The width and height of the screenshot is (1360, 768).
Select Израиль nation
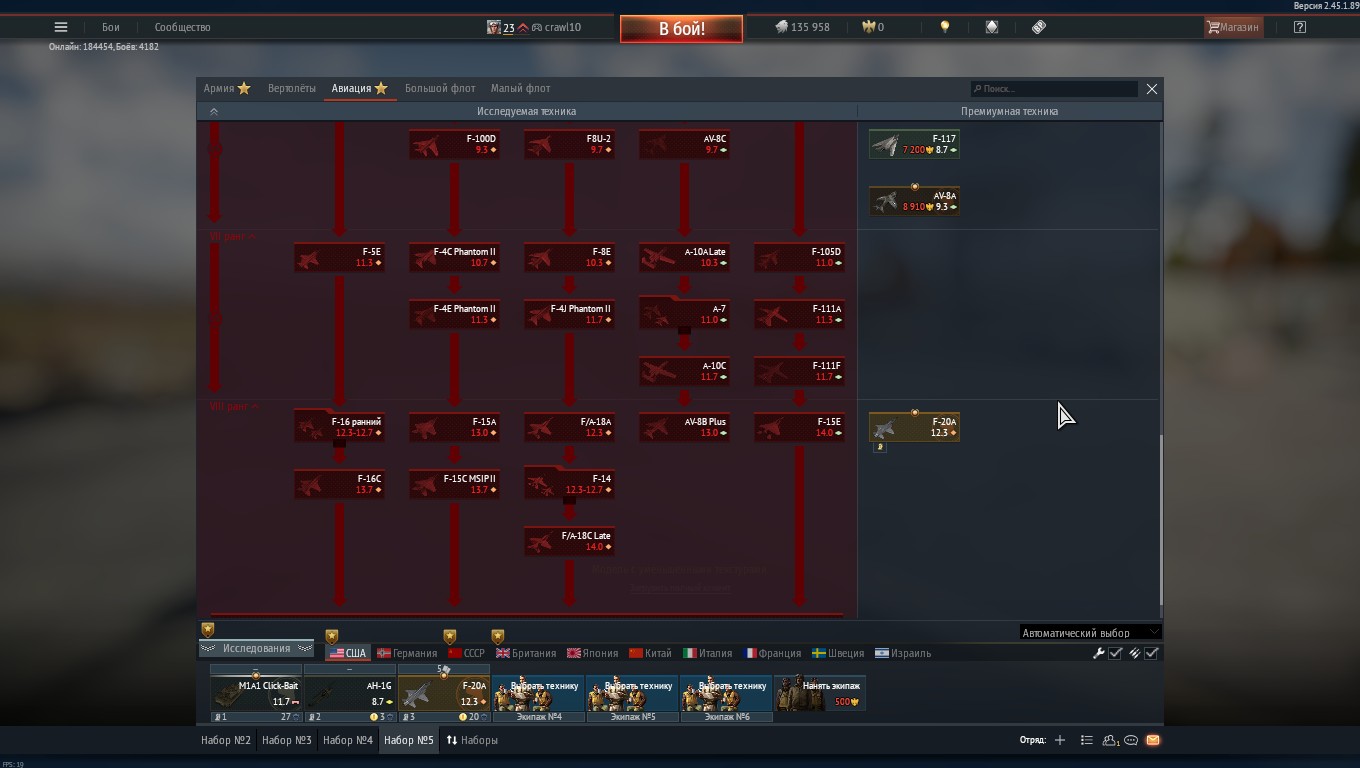pyautogui.click(x=903, y=653)
